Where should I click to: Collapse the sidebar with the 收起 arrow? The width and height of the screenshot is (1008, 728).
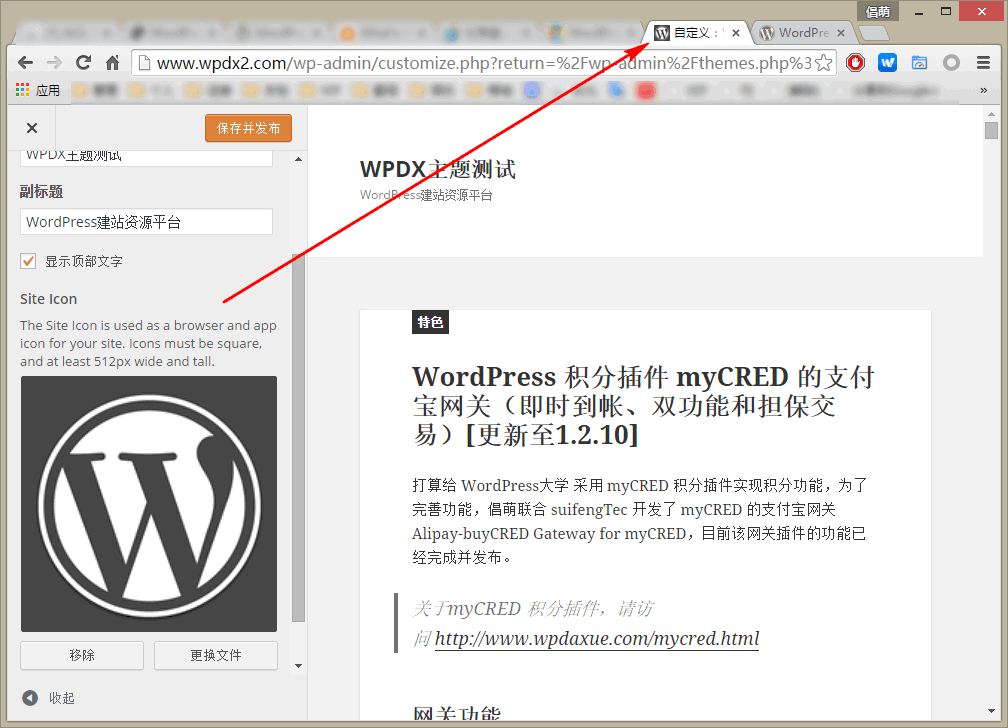click(x=30, y=698)
